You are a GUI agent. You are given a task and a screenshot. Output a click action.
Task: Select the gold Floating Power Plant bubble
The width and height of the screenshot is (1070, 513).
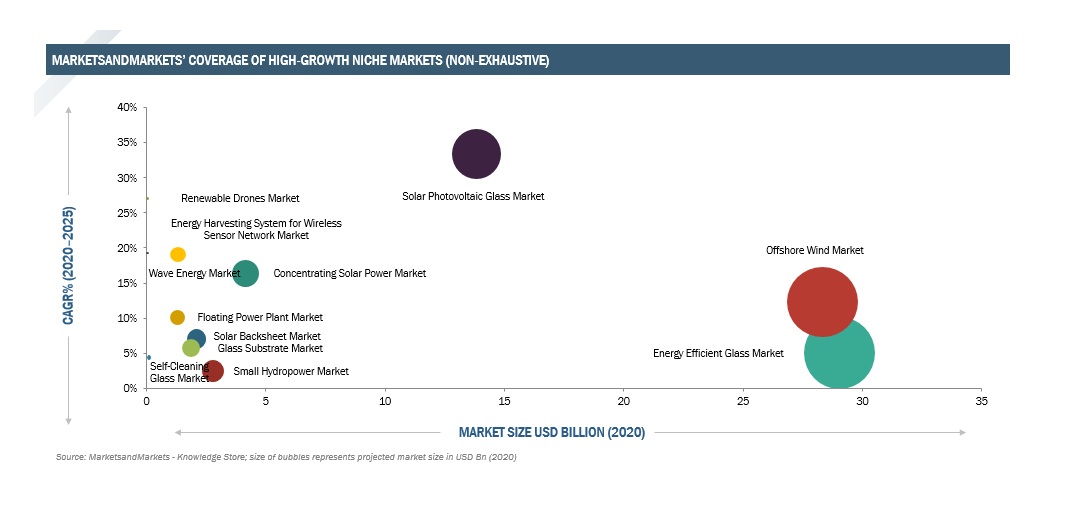pos(177,317)
